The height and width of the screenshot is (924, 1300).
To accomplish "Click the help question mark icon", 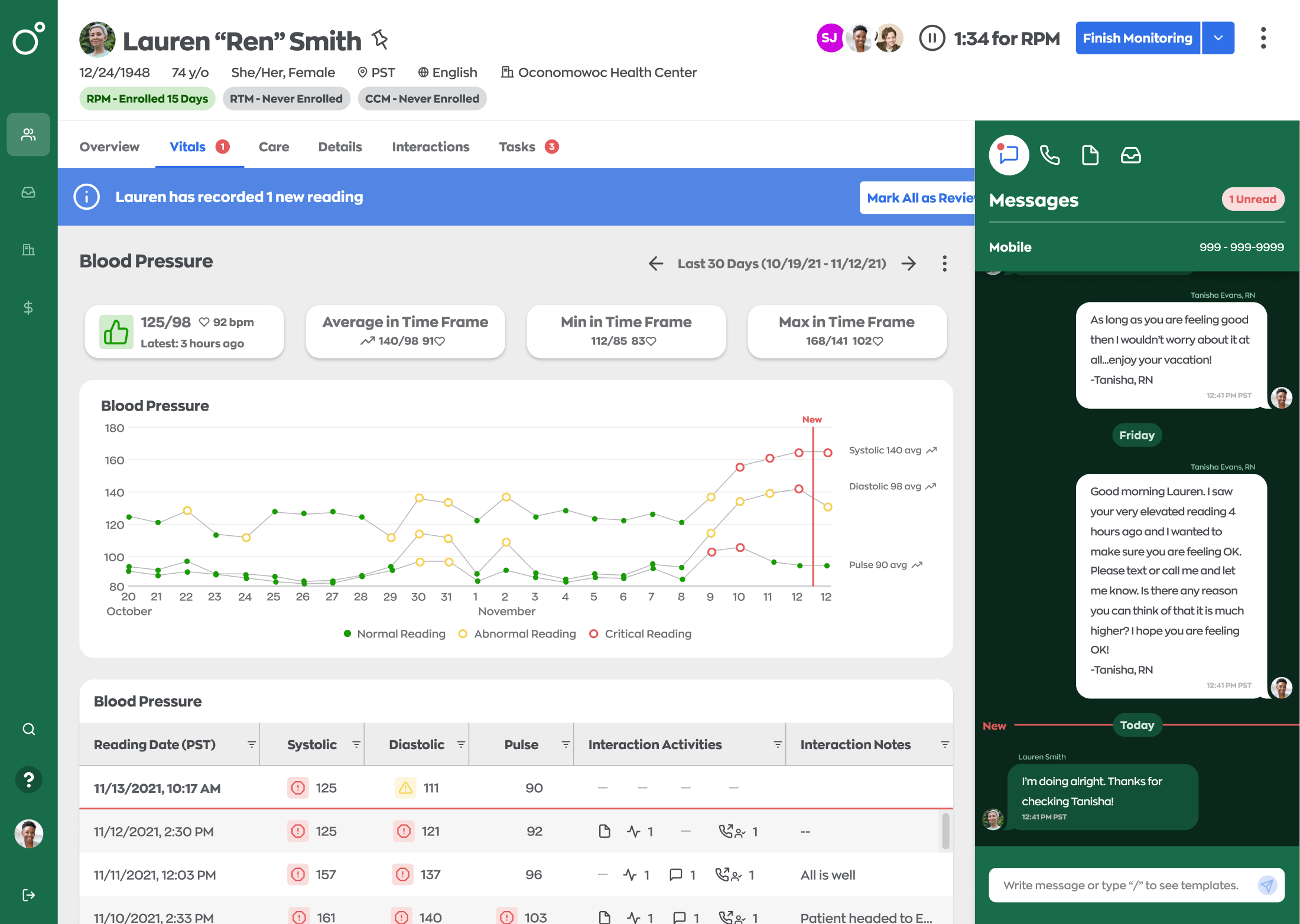I will point(28,779).
